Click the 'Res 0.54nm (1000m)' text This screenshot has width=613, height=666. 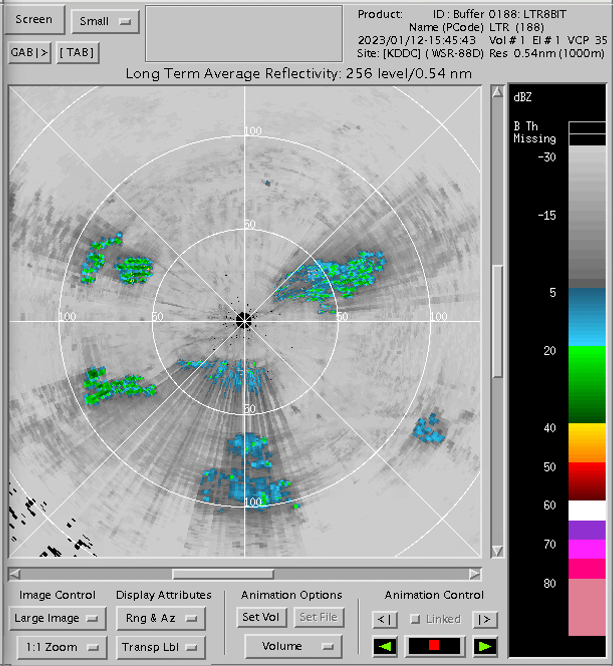click(x=547, y=54)
